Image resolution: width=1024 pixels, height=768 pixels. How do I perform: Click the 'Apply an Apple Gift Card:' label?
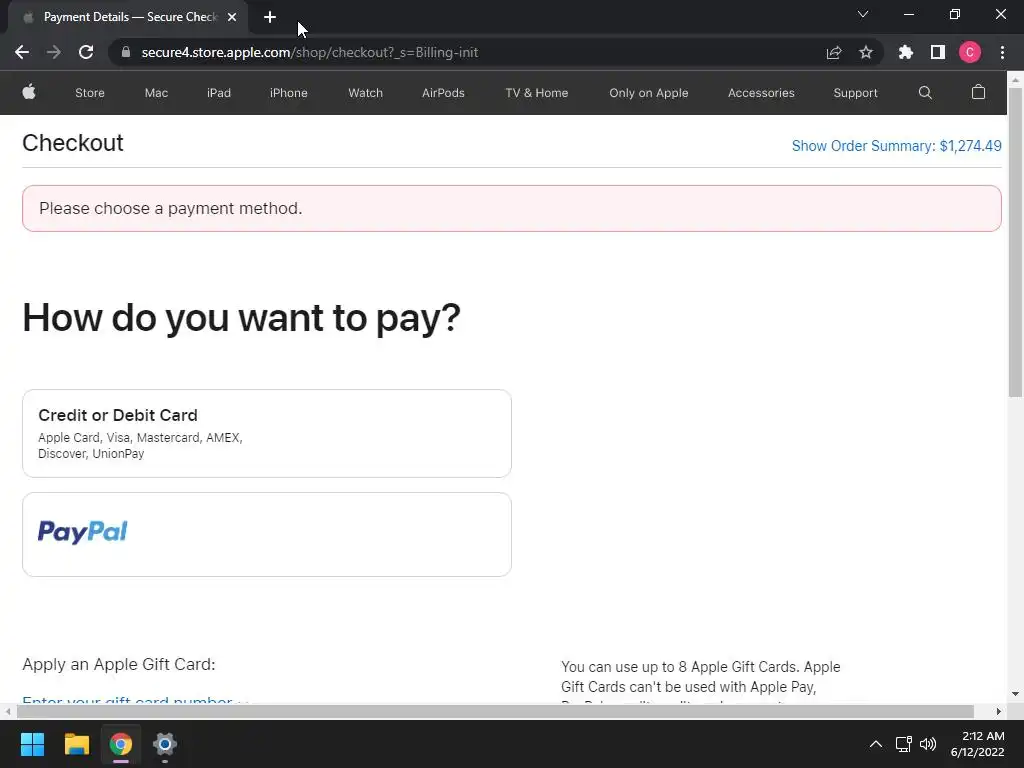point(119,664)
